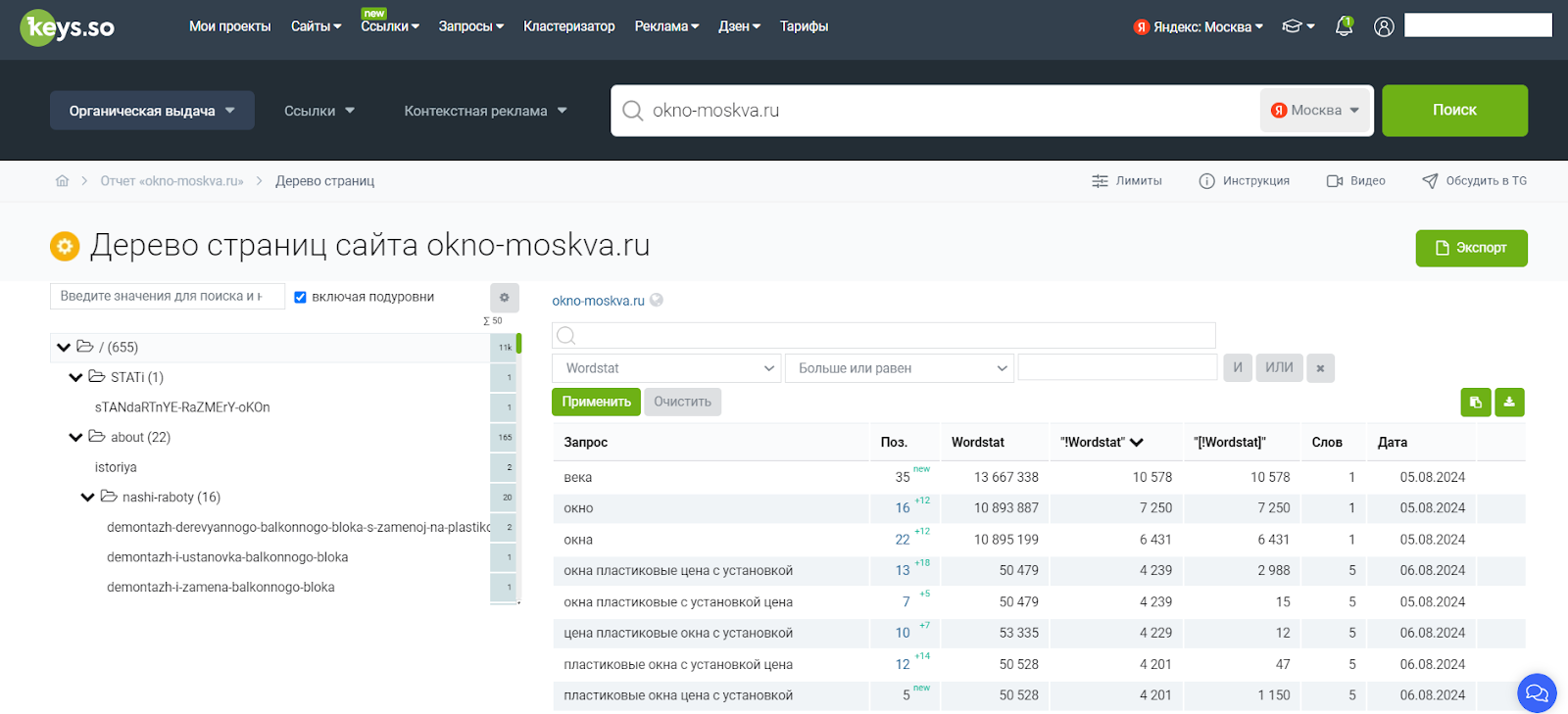Screen dimensions: 1568x714
Task: Open Обсудить в TG link
Action: tap(1474, 181)
